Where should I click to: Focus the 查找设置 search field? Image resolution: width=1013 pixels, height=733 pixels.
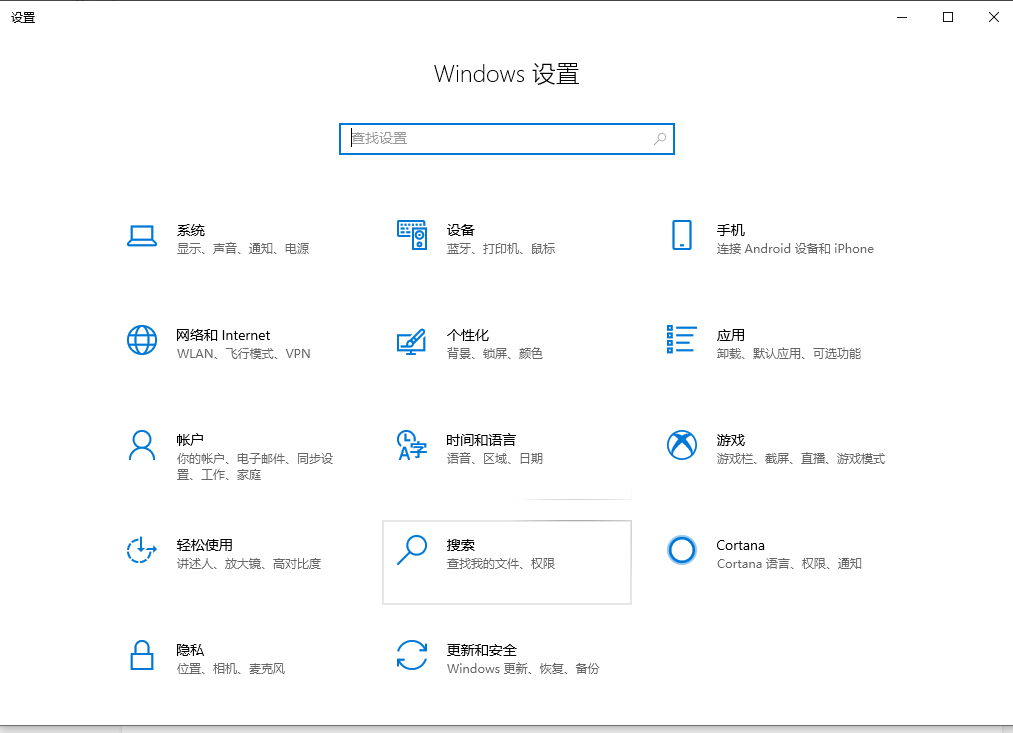(x=495, y=139)
